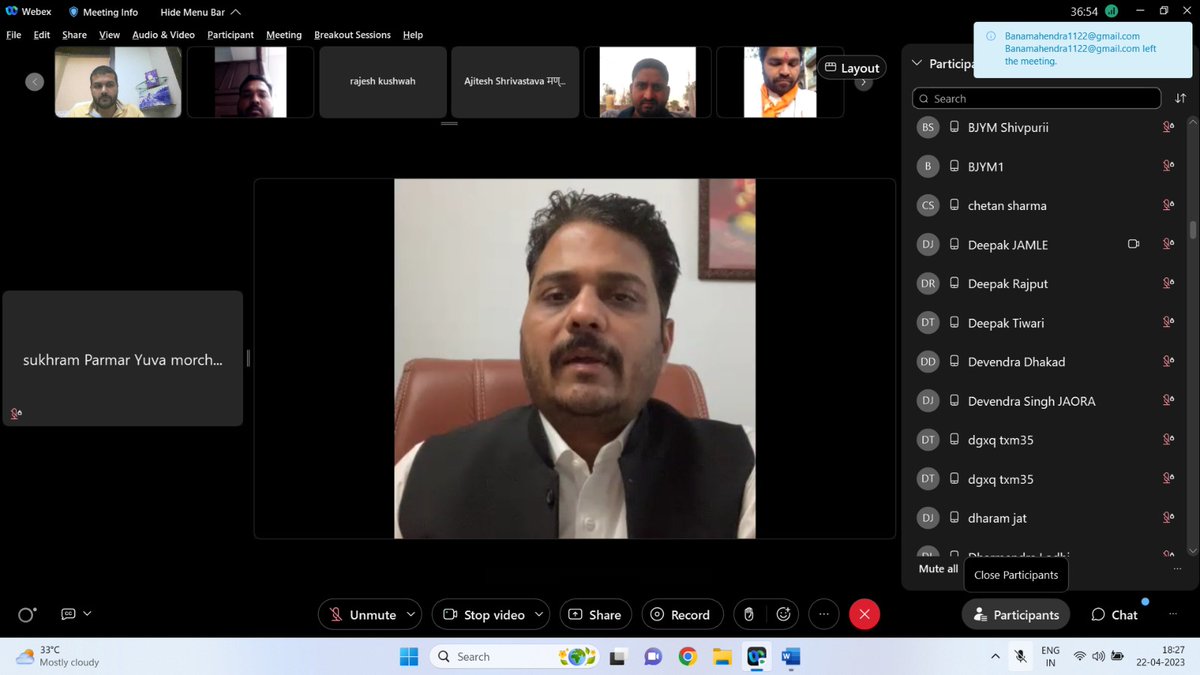1200x675 pixels.
Task: Select Ajitesh Shrivastava video tile
Action: coord(515,82)
